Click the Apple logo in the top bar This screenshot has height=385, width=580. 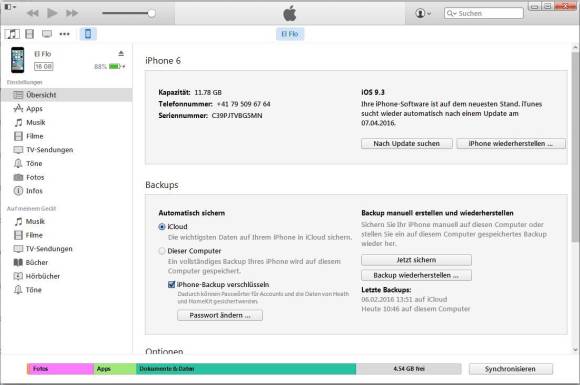290,14
